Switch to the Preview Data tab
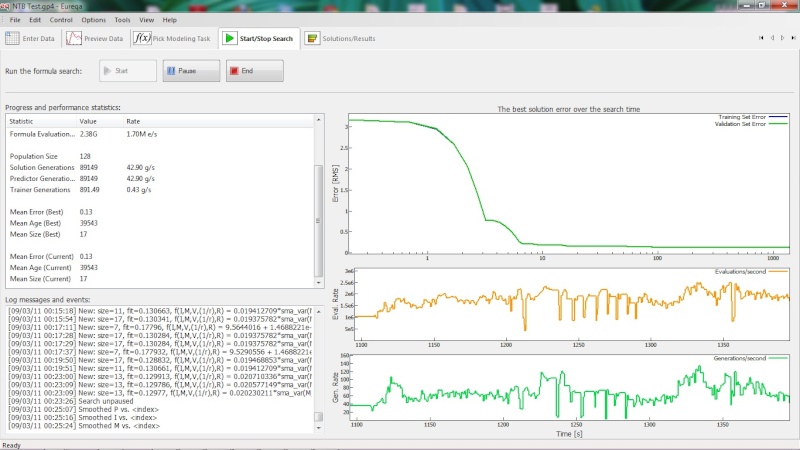The height and width of the screenshot is (450, 800). click(95, 38)
